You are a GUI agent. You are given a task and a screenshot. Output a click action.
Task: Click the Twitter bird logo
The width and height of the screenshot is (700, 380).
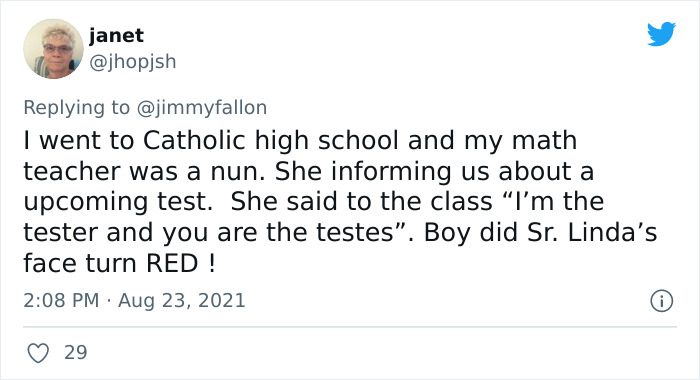tap(661, 33)
